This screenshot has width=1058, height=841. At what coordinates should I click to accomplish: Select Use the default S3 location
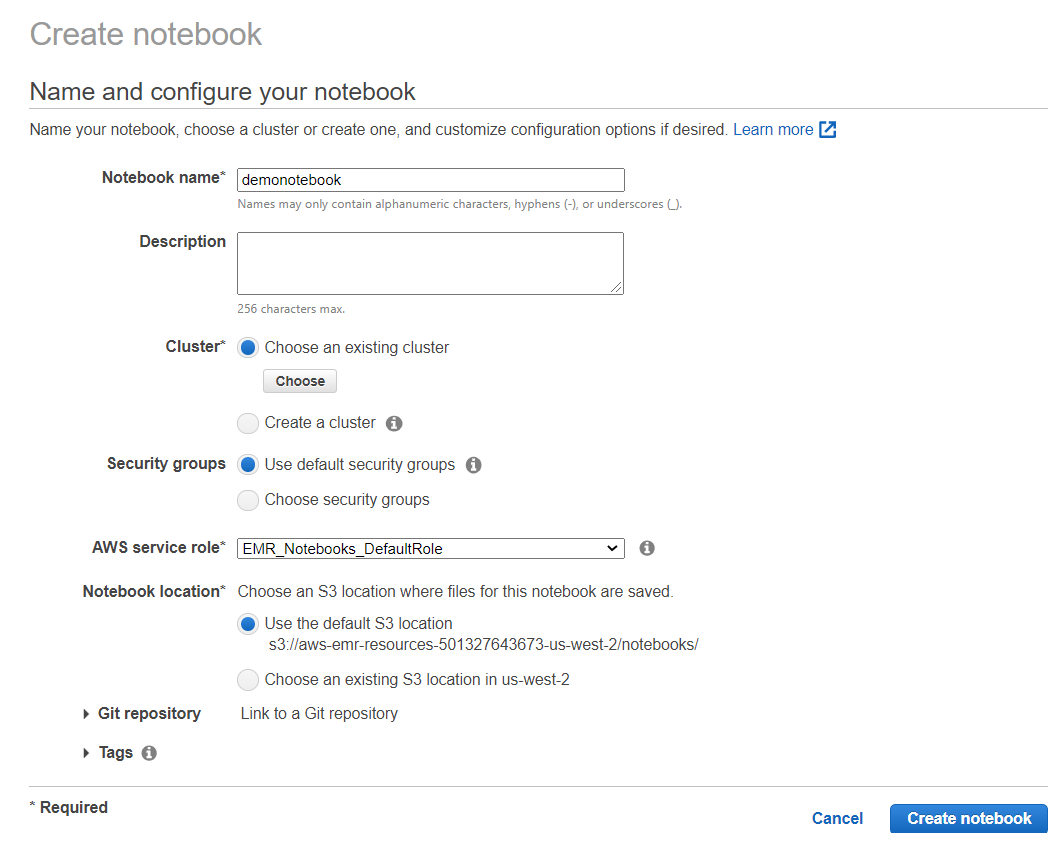click(x=248, y=623)
